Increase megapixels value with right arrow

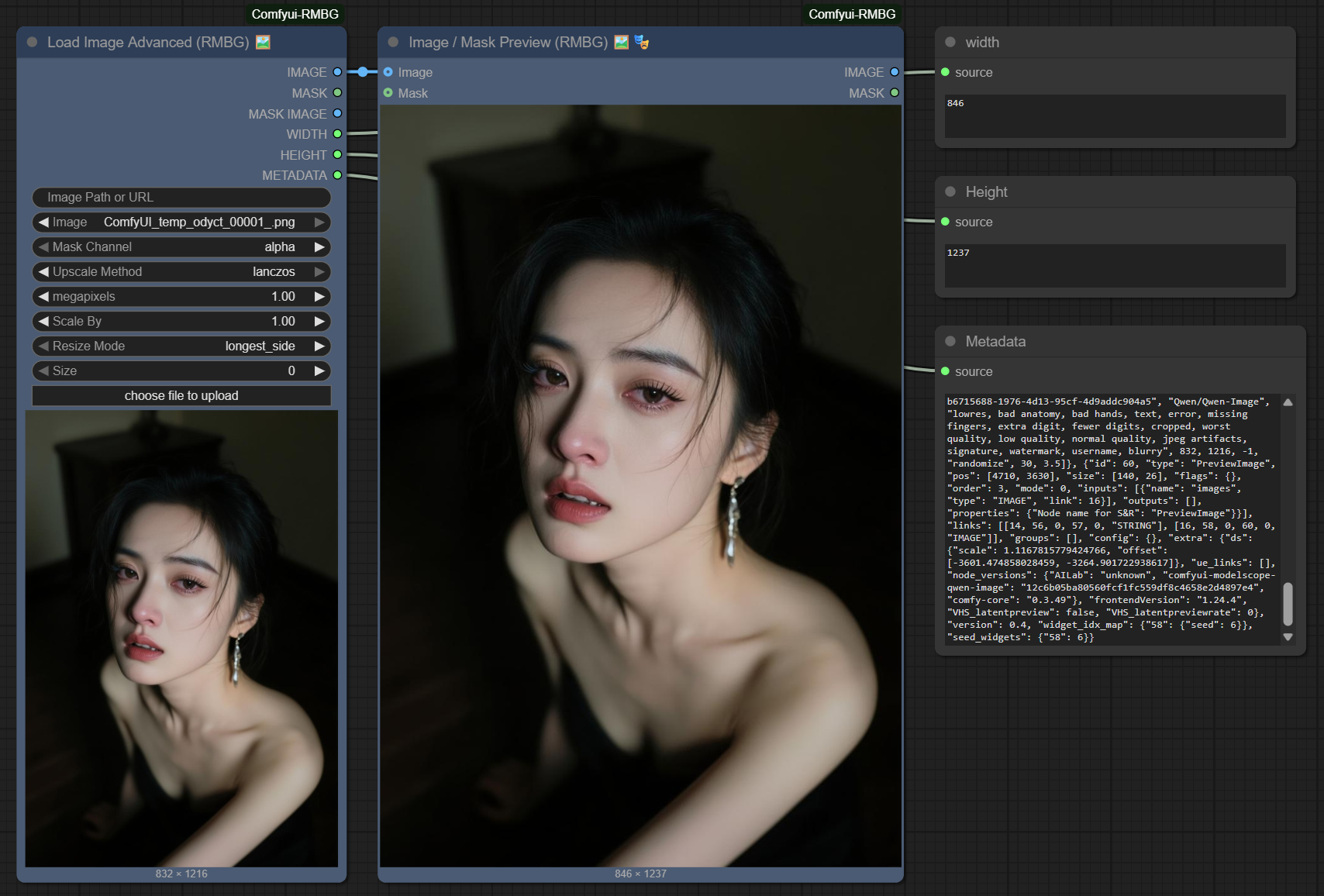click(319, 297)
